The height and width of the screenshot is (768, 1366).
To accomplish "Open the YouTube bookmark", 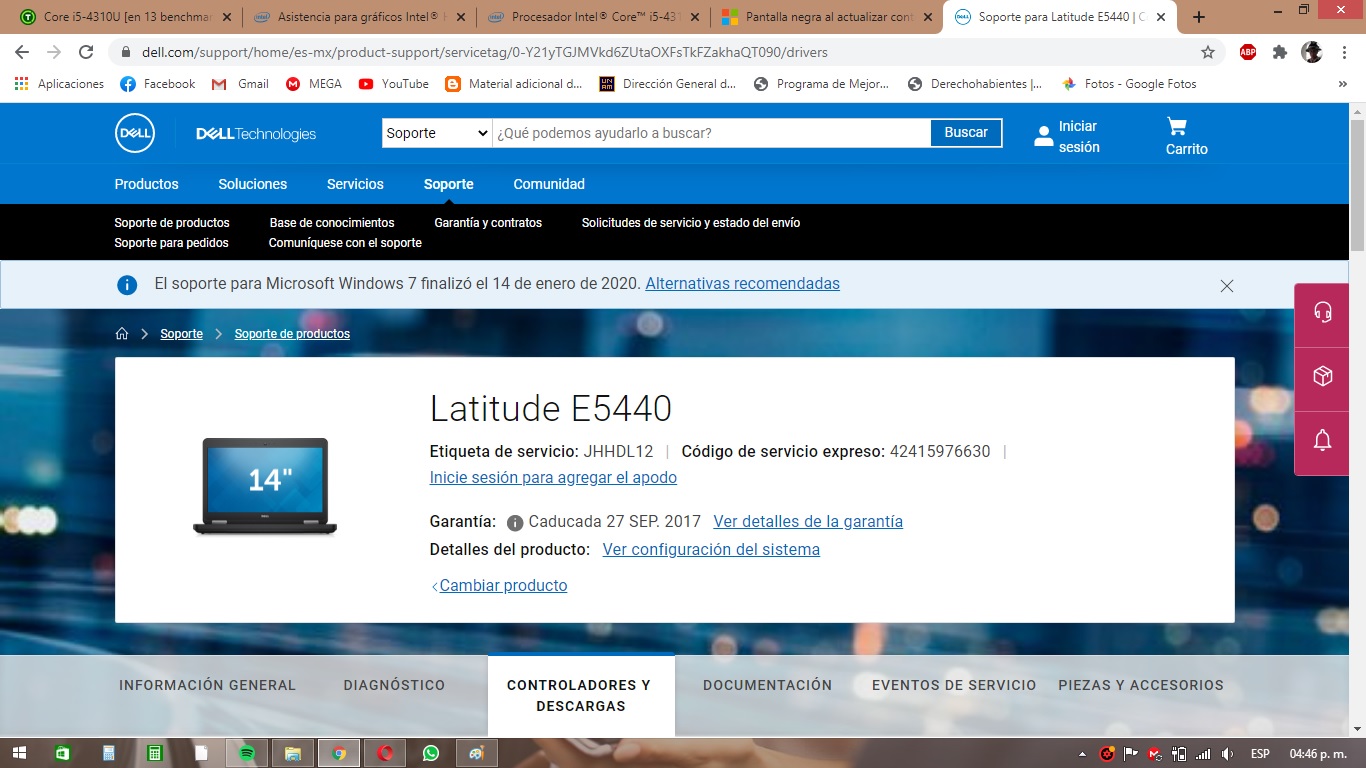I will 393,84.
